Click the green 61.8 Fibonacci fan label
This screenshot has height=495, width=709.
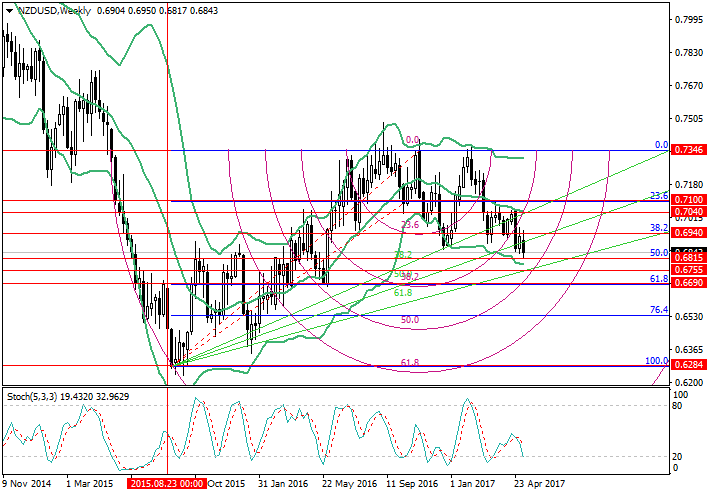[403, 293]
